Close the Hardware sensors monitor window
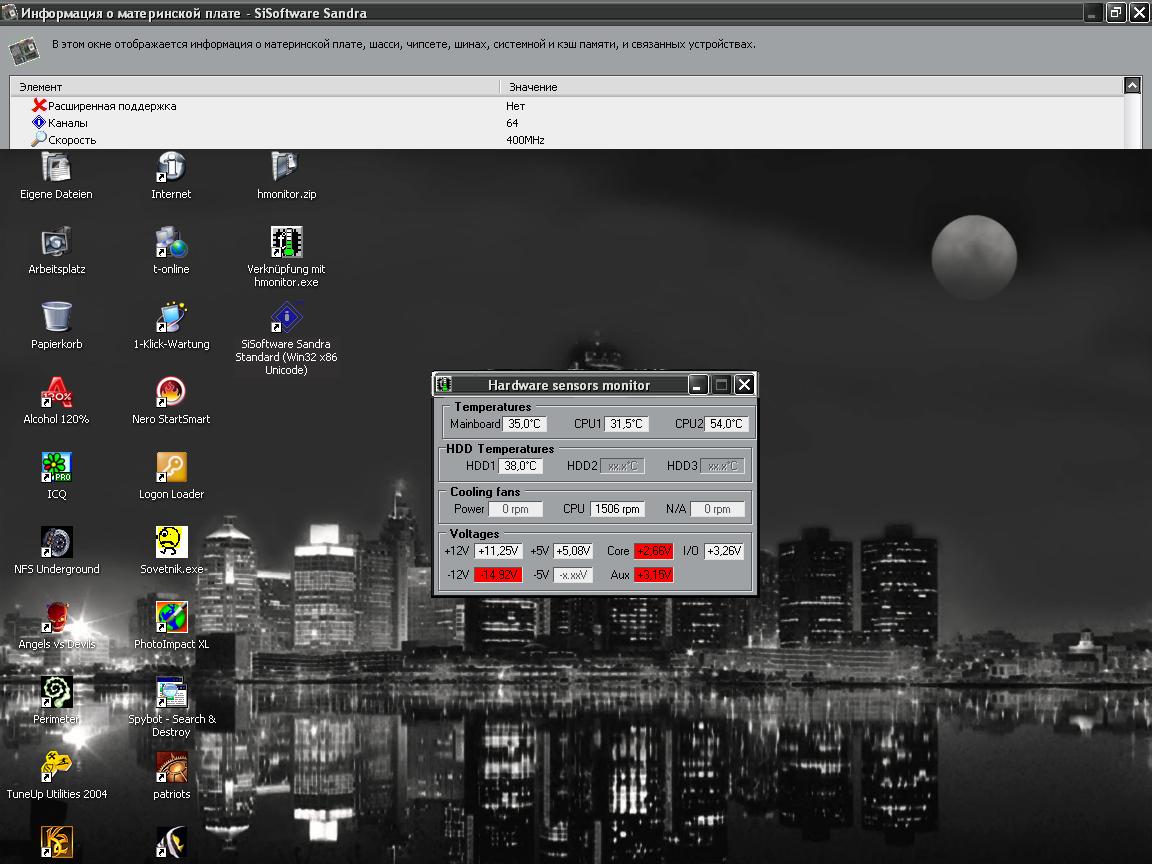The height and width of the screenshot is (864, 1152). point(744,384)
